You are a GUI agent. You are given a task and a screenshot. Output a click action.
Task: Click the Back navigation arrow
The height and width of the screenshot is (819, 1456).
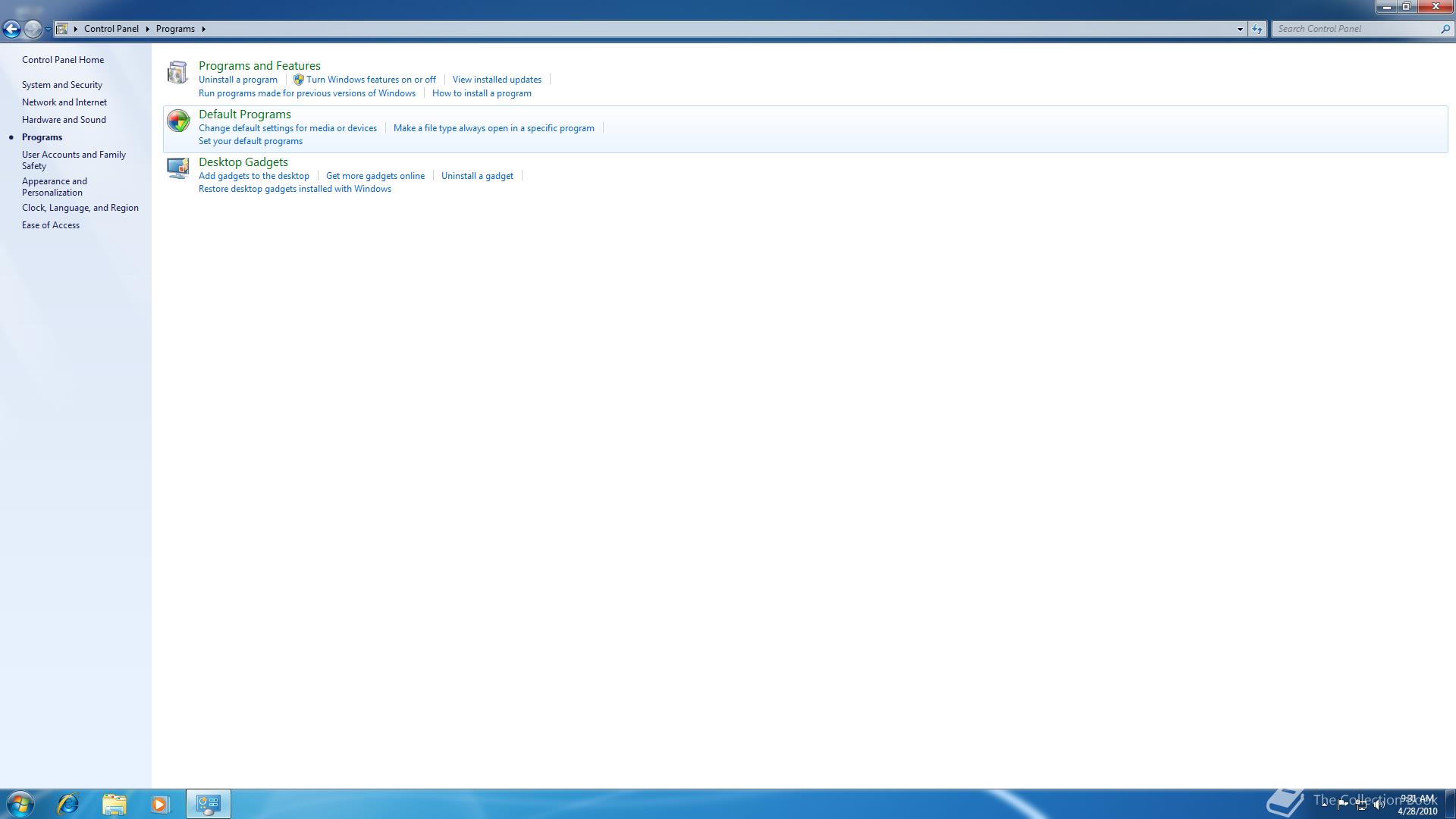click(11, 29)
